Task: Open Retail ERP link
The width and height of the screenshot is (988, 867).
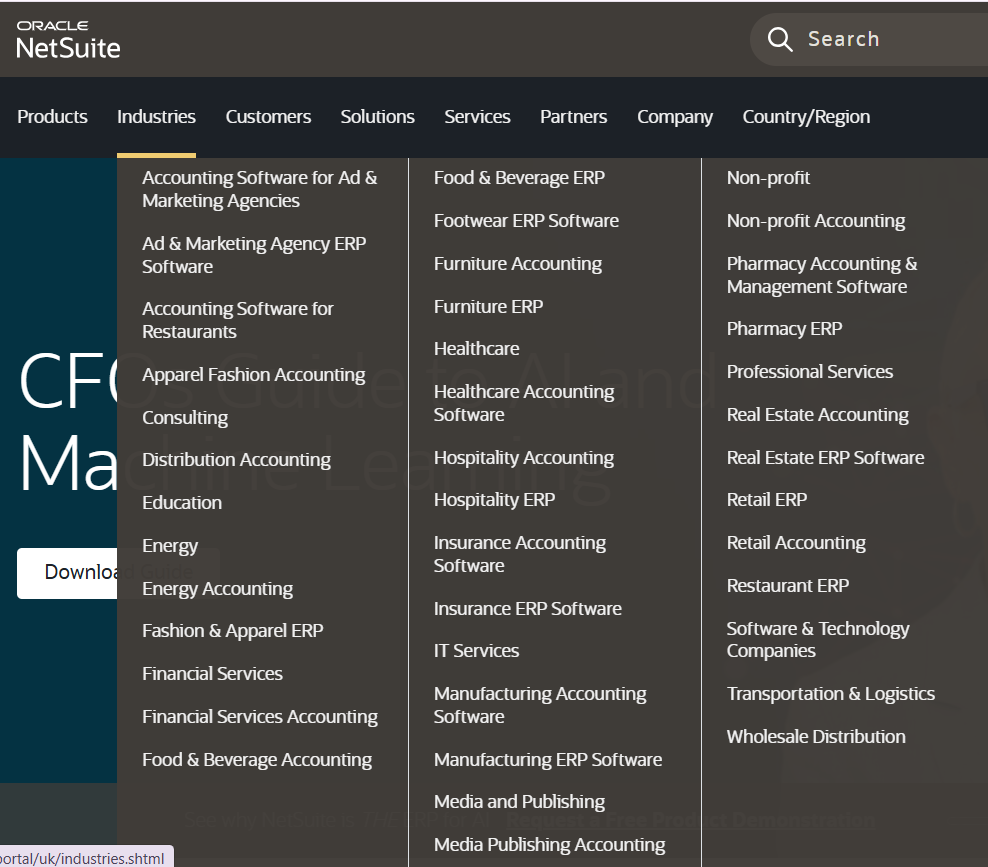Action: coord(766,500)
